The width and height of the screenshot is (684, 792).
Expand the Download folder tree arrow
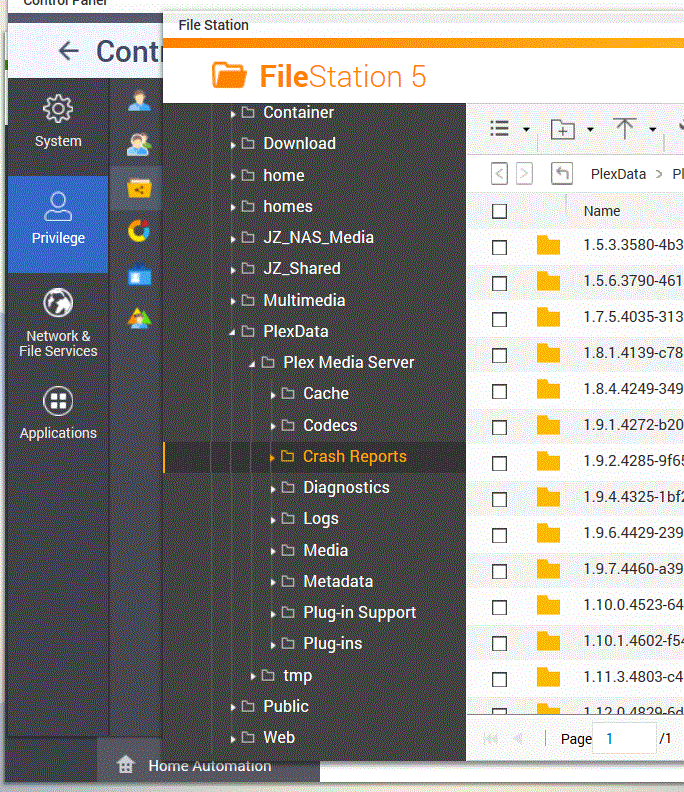(x=232, y=145)
